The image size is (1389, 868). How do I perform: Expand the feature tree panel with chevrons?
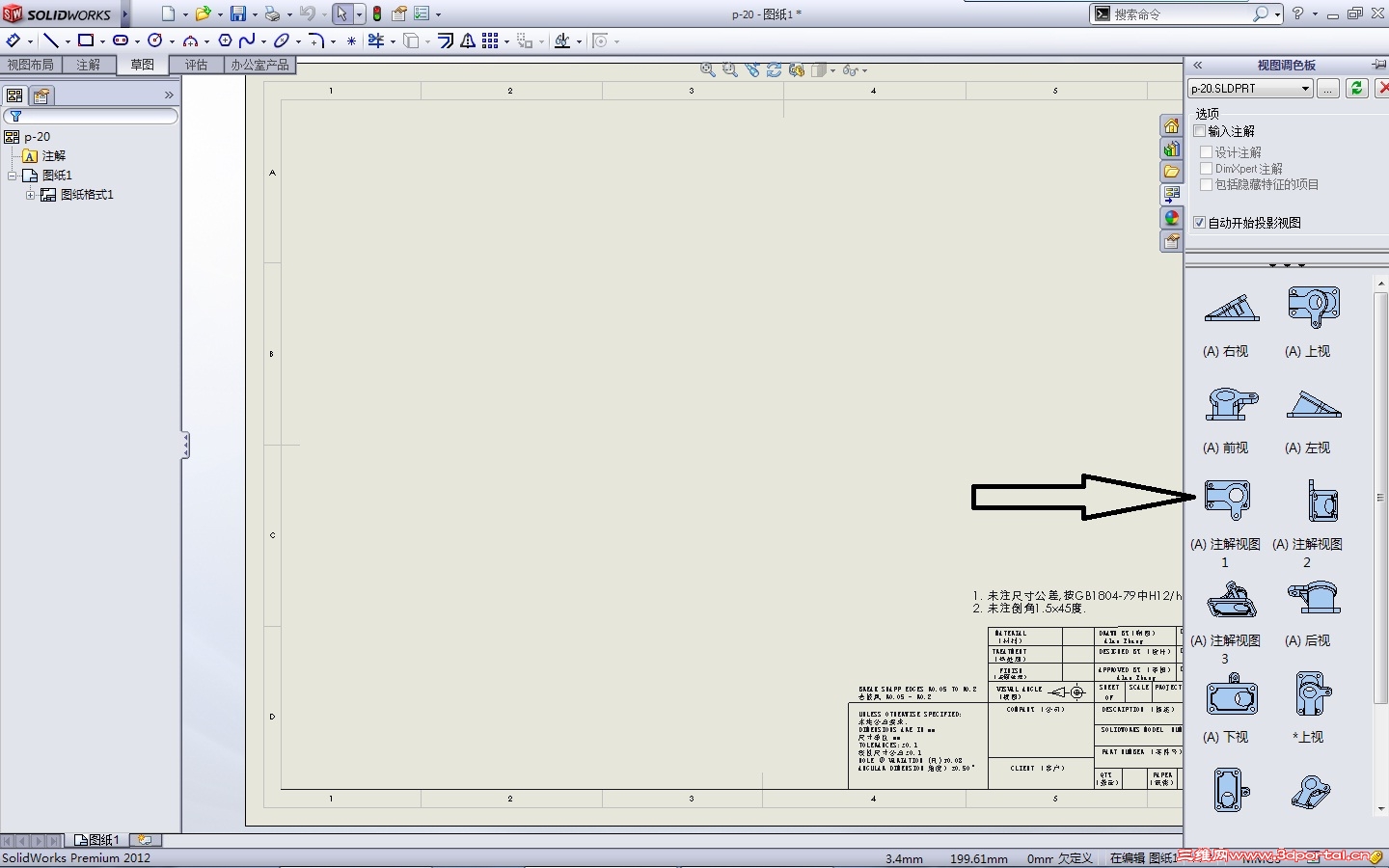(169, 95)
